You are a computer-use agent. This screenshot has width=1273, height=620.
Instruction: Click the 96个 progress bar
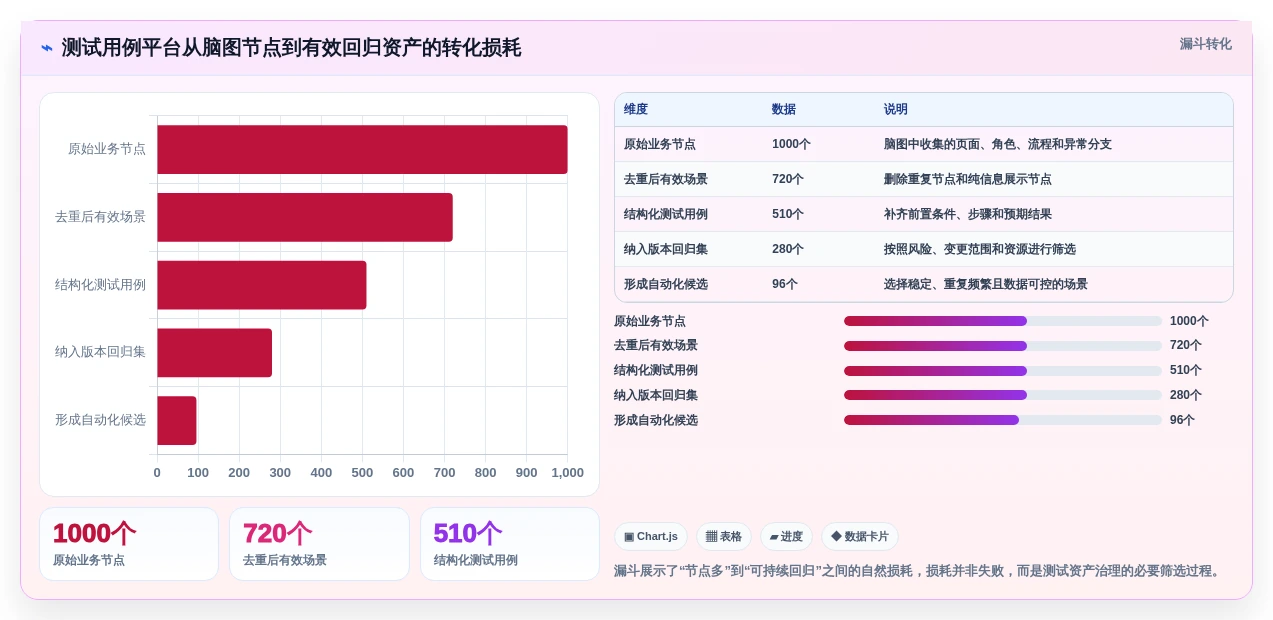click(x=1003, y=420)
